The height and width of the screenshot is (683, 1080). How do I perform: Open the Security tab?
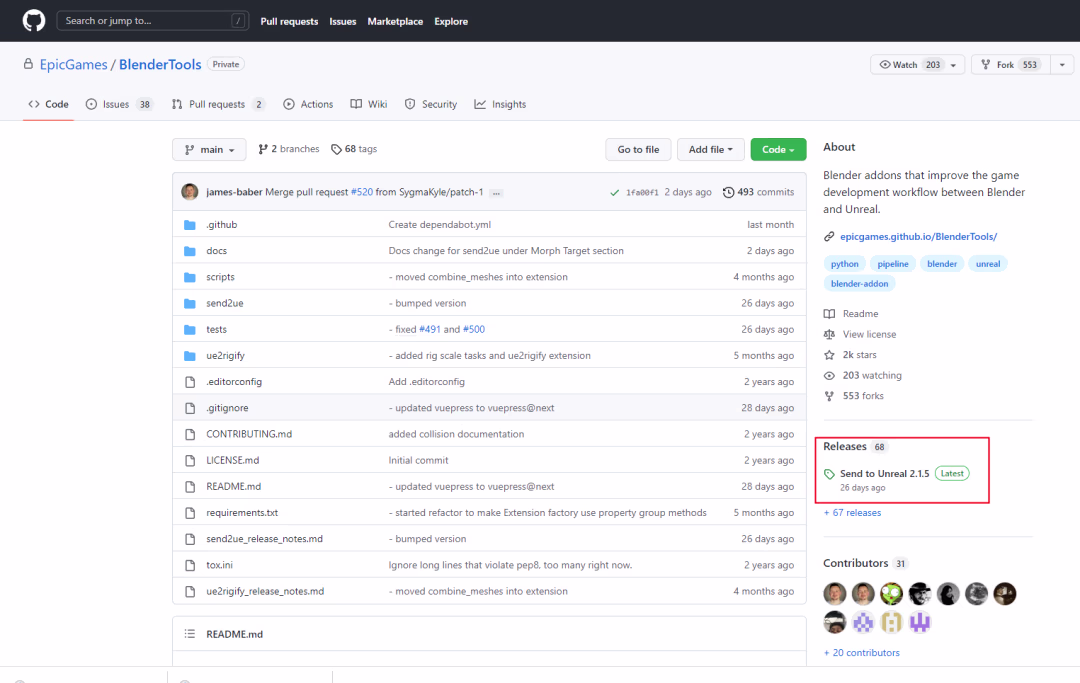[x=431, y=105]
